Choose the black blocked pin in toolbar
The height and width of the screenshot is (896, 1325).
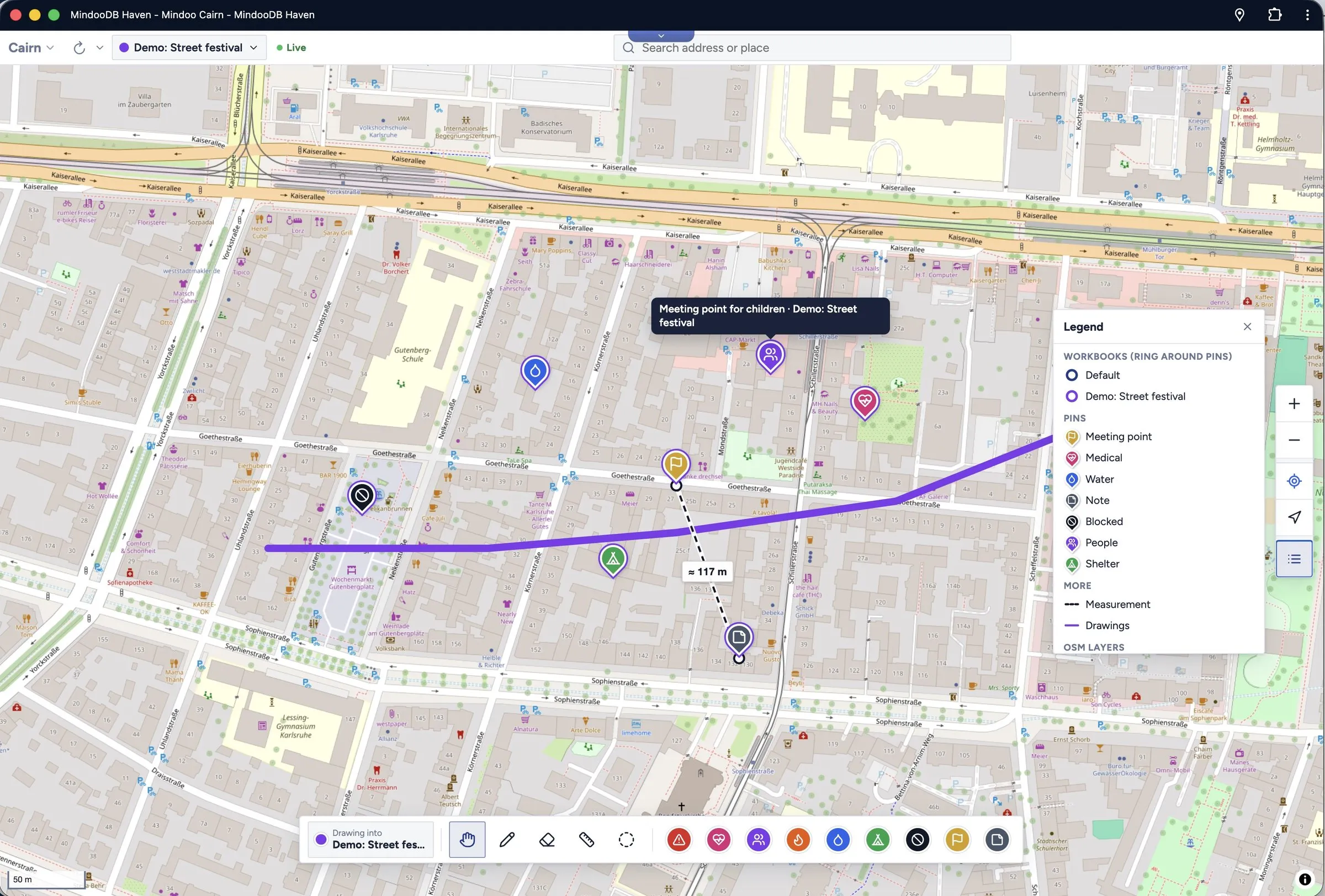[x=918, y=839]
